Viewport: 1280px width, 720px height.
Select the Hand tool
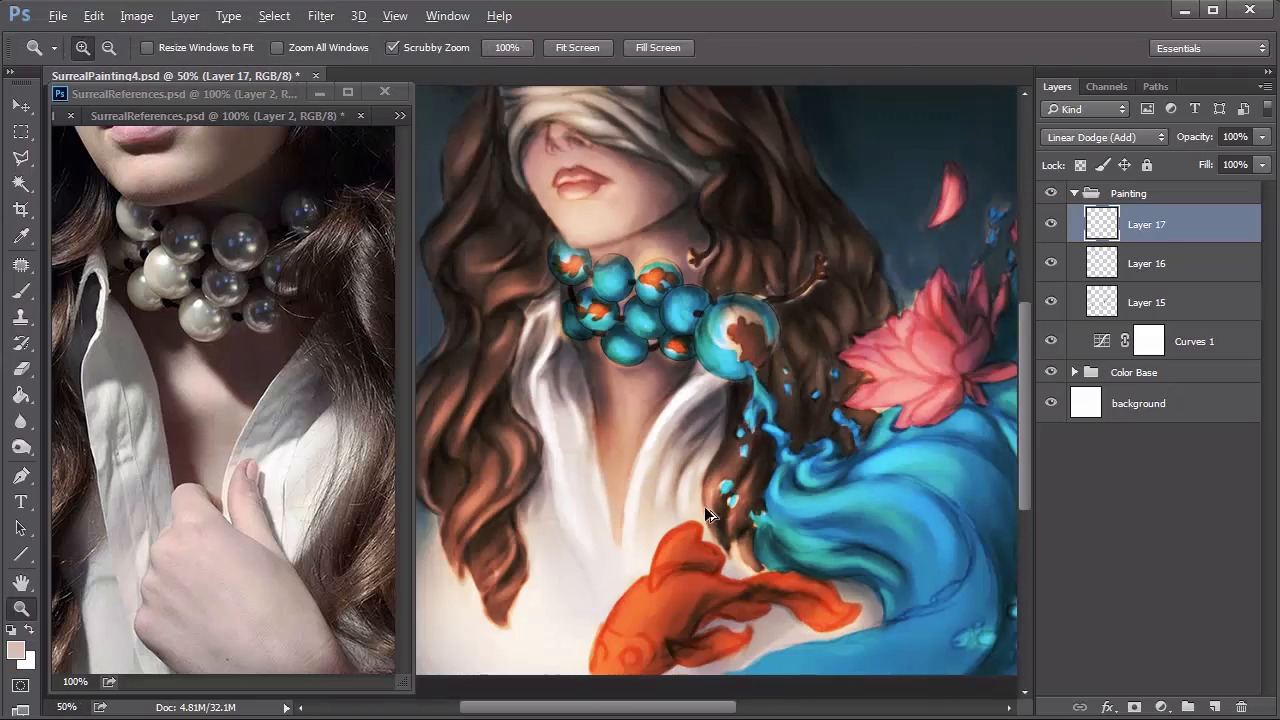click(21, 582)
